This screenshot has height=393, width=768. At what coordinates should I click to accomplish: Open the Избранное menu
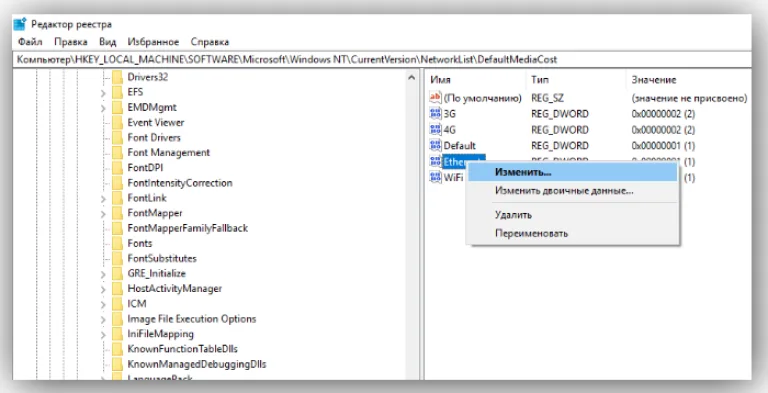[x=153, y=42]
